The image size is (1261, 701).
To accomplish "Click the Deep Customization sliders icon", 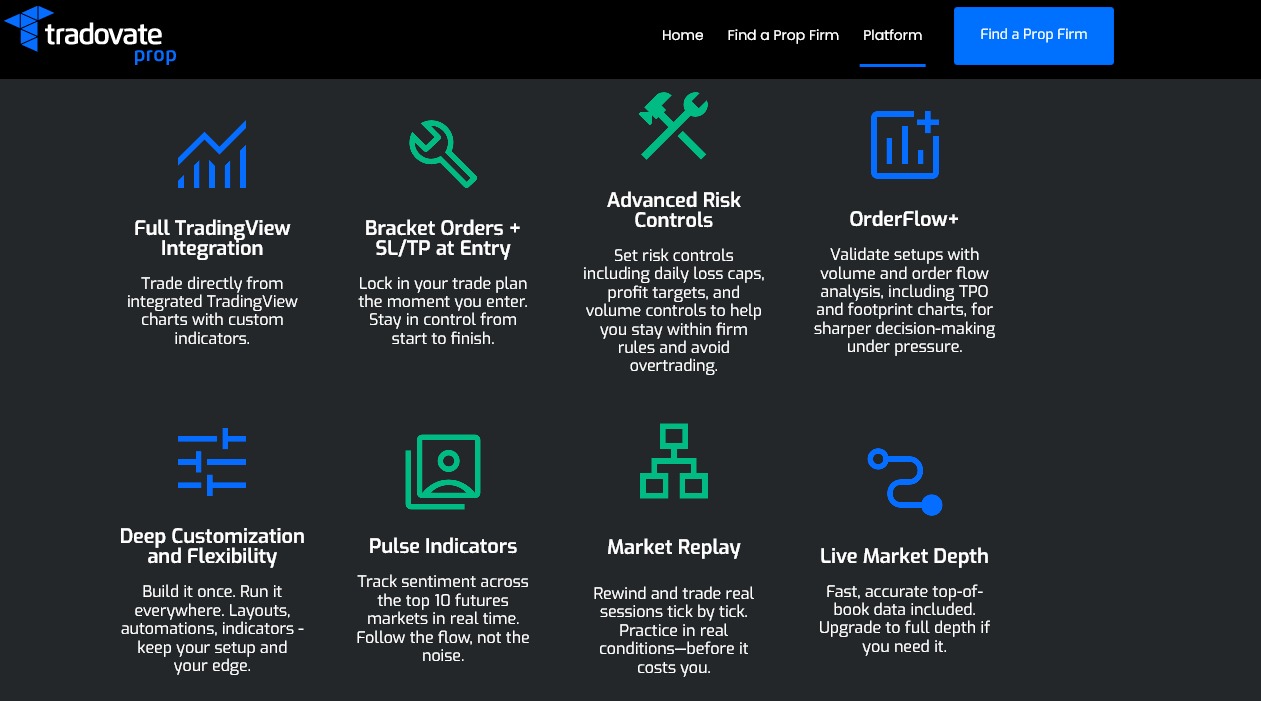I will click(212, 461).
